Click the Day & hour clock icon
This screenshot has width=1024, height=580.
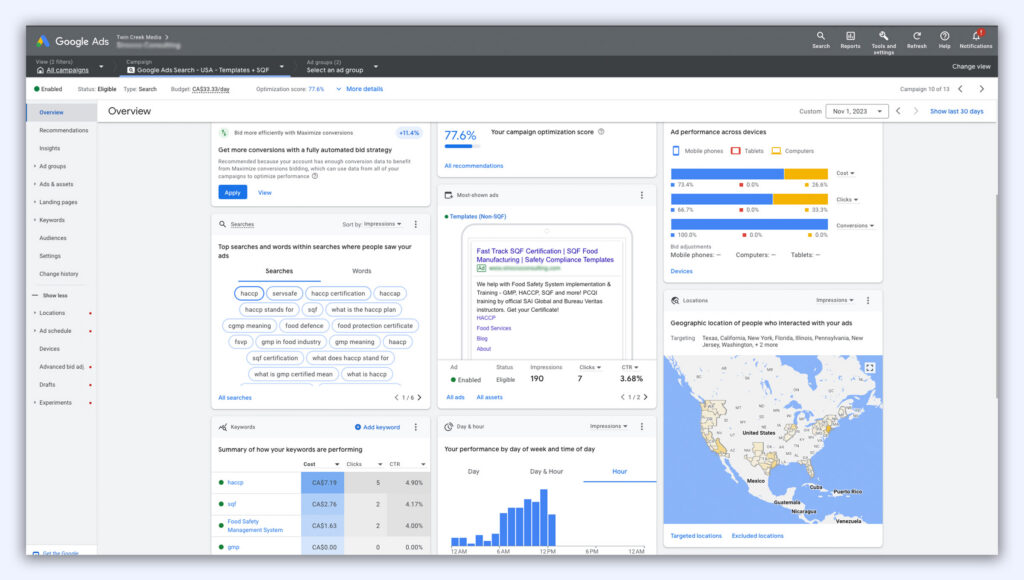tap(449, 427)
